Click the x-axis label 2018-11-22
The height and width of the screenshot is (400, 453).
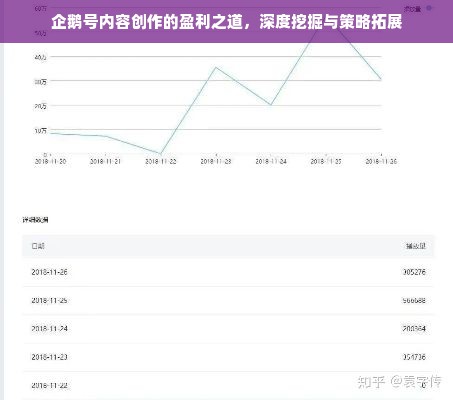161,161
